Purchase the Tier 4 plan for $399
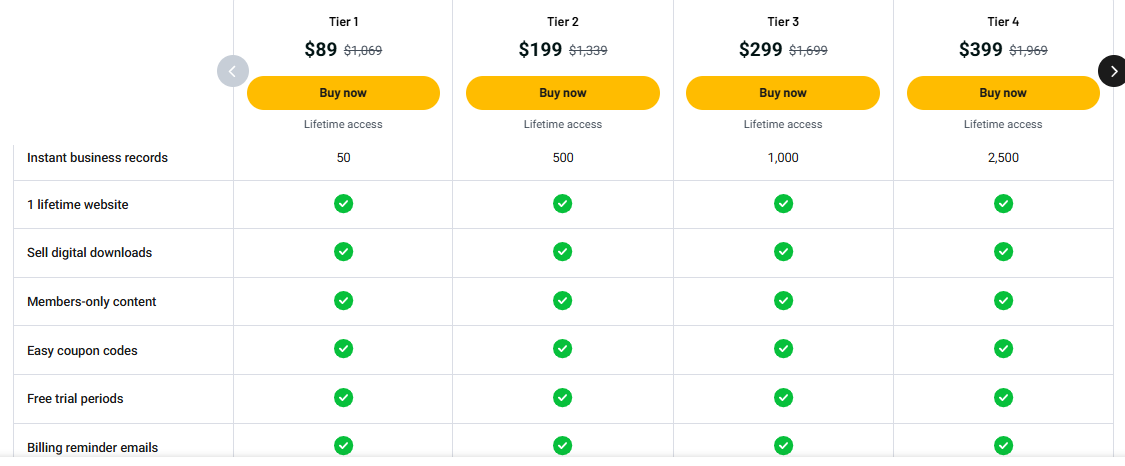Viewport: 1125px width, 466px height. pos(1003,92)
